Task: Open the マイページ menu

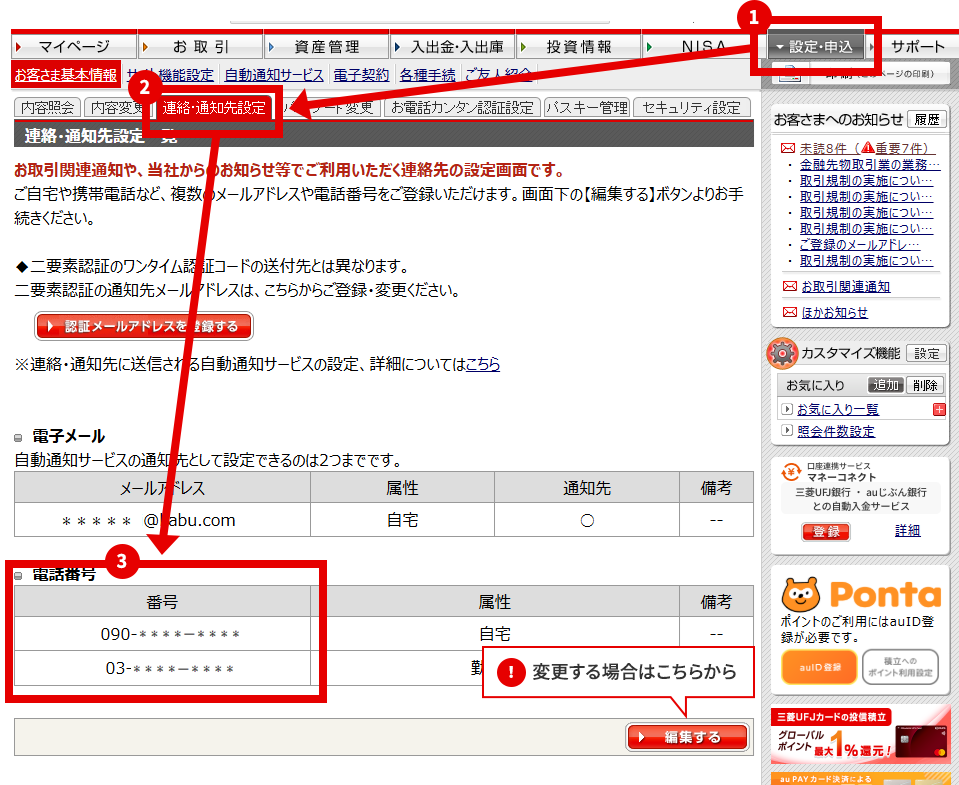Action: click(x=73, y=46)
